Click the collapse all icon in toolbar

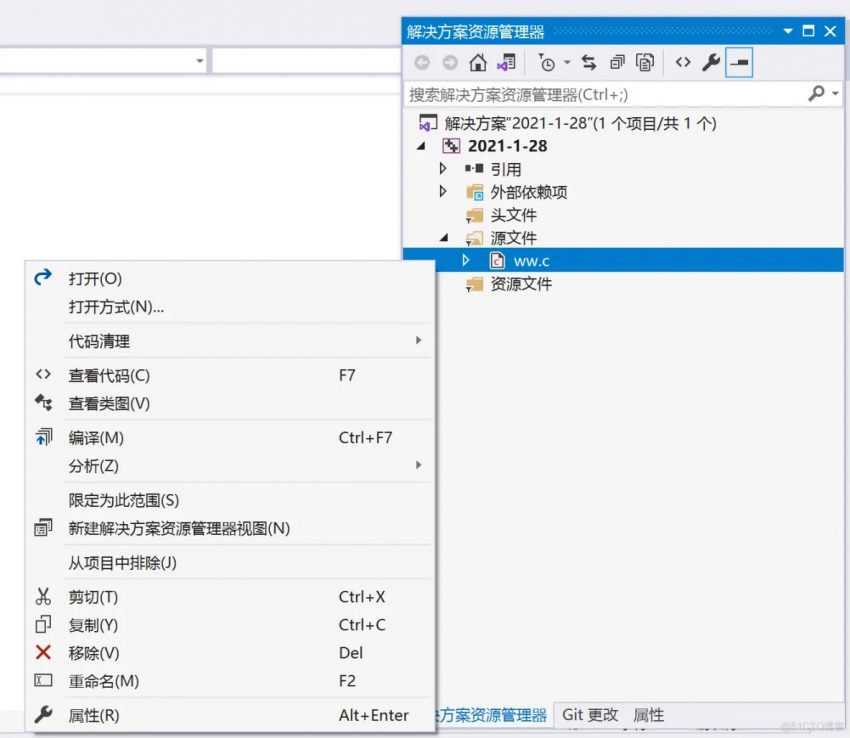click(x=617, y=63)
